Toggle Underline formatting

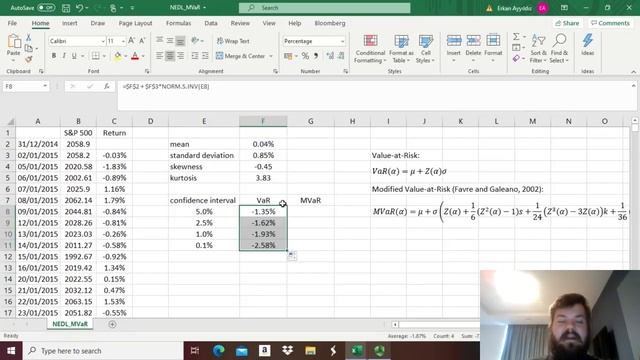(x=74, y=56)
